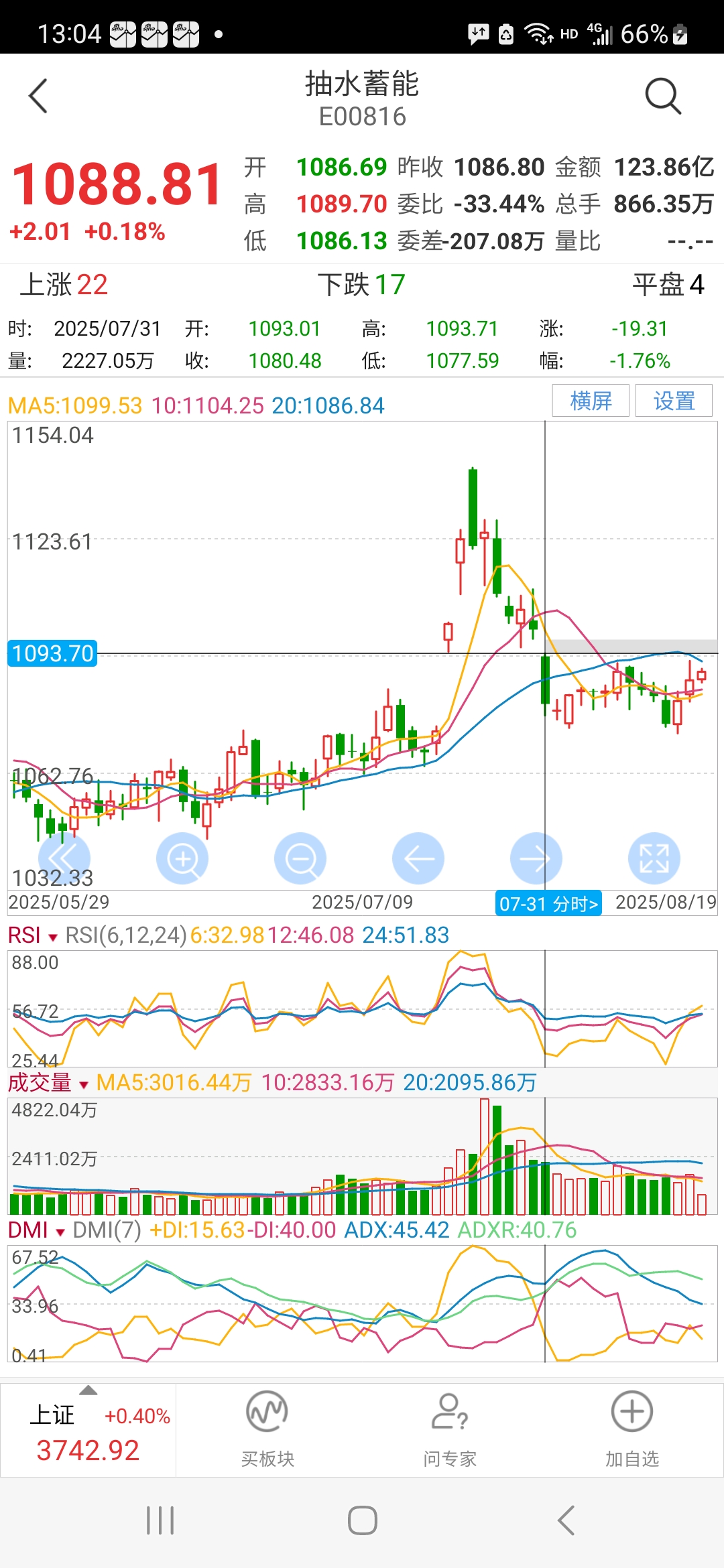Tap MA5:1099.53 moving average label
The width and height of the screenshot is (724, 1568).
(x=75, y=405)
